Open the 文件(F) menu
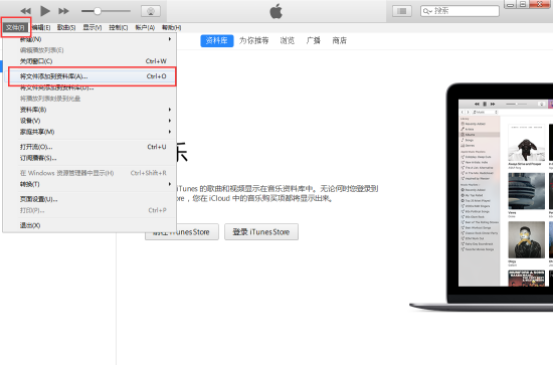This screenshot has width=554, height=365. point(15,27)
